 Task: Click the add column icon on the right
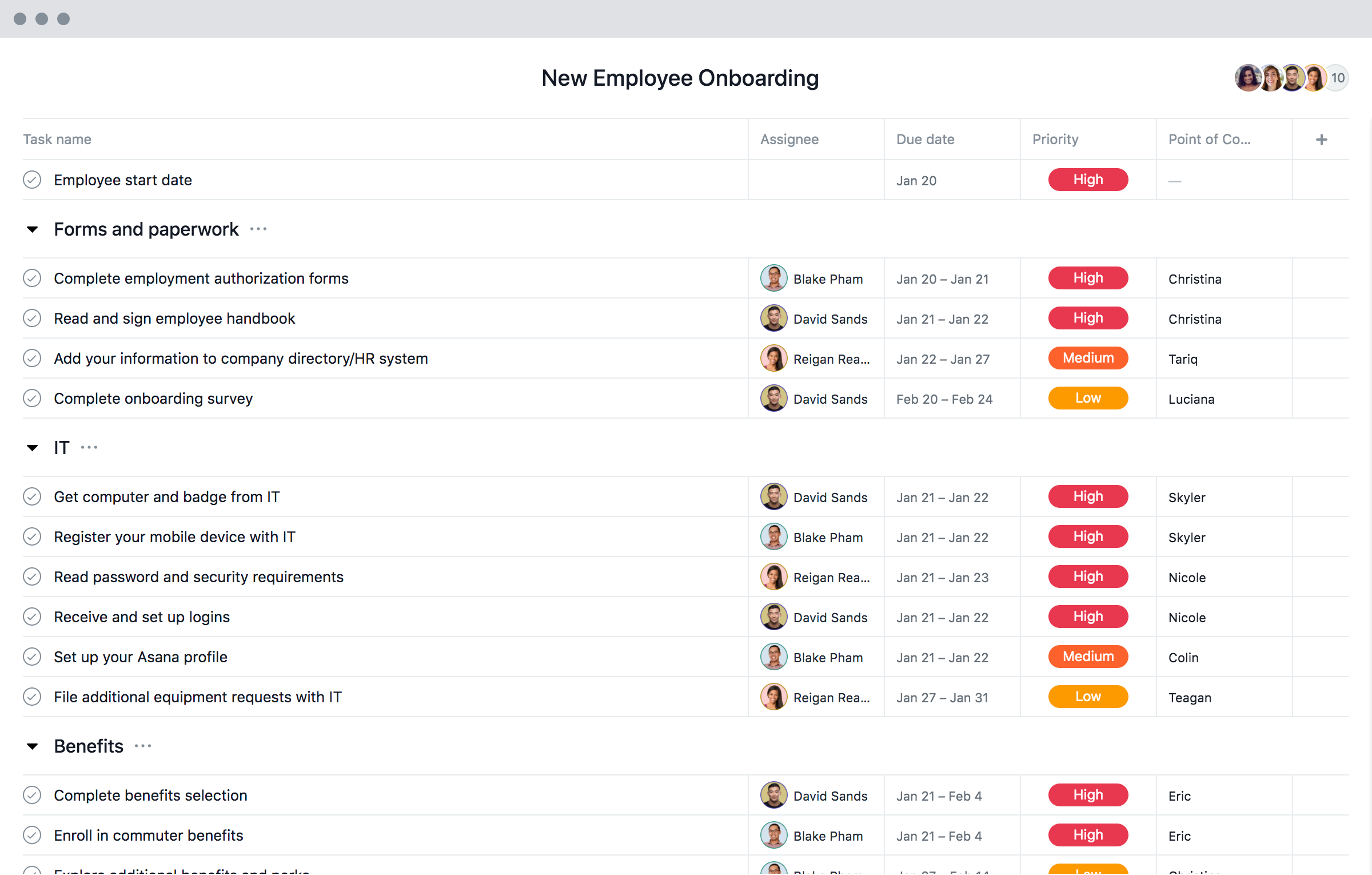click(1322, 139)
